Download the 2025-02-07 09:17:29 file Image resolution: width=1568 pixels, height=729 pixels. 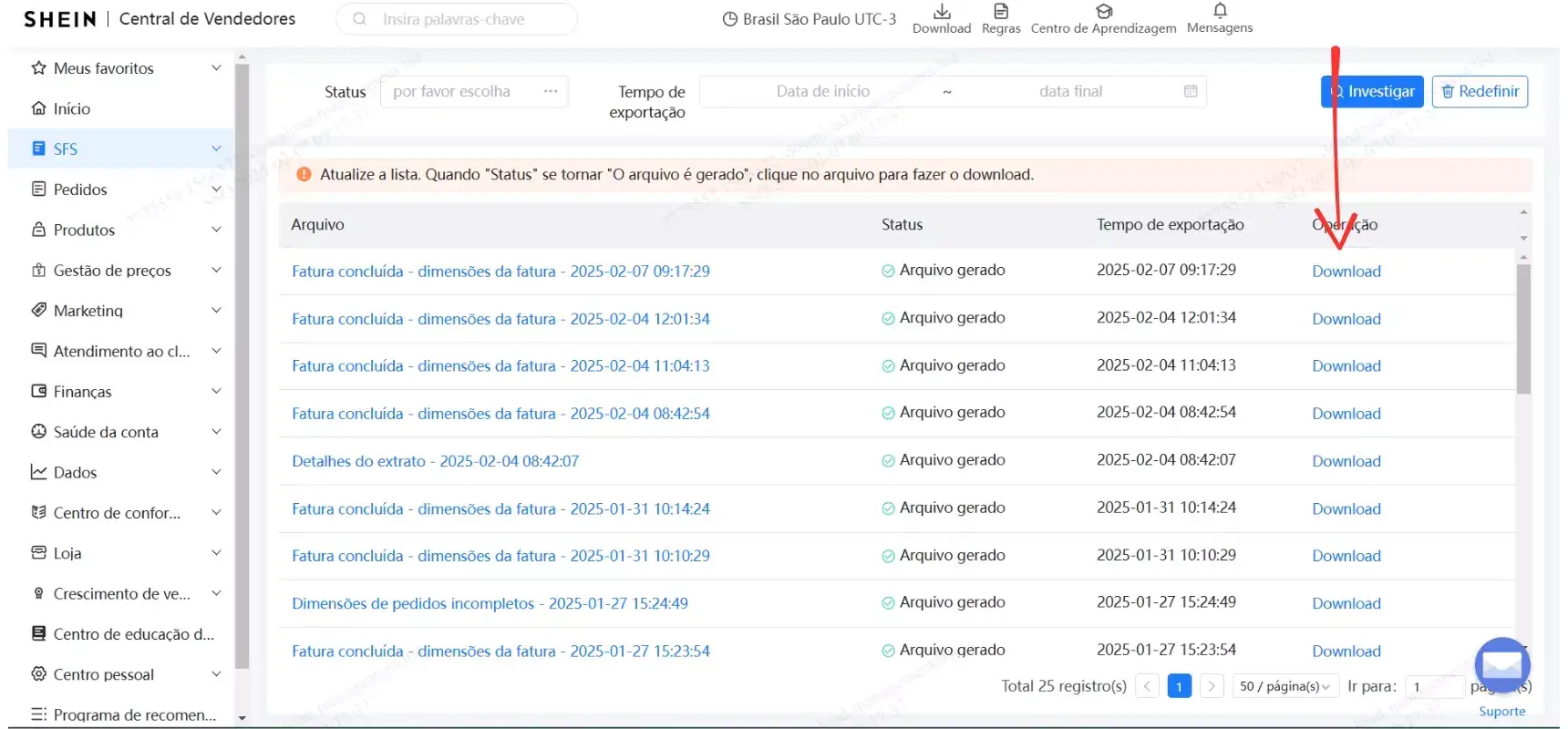click(1346, 271)
